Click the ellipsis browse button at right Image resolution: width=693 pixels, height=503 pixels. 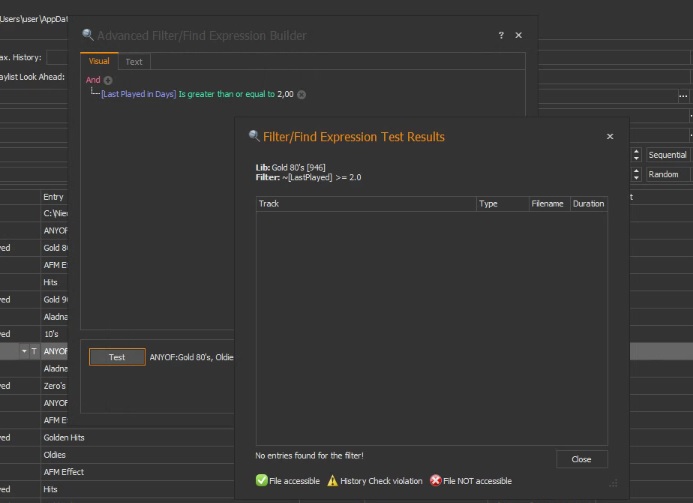[683, 97]
